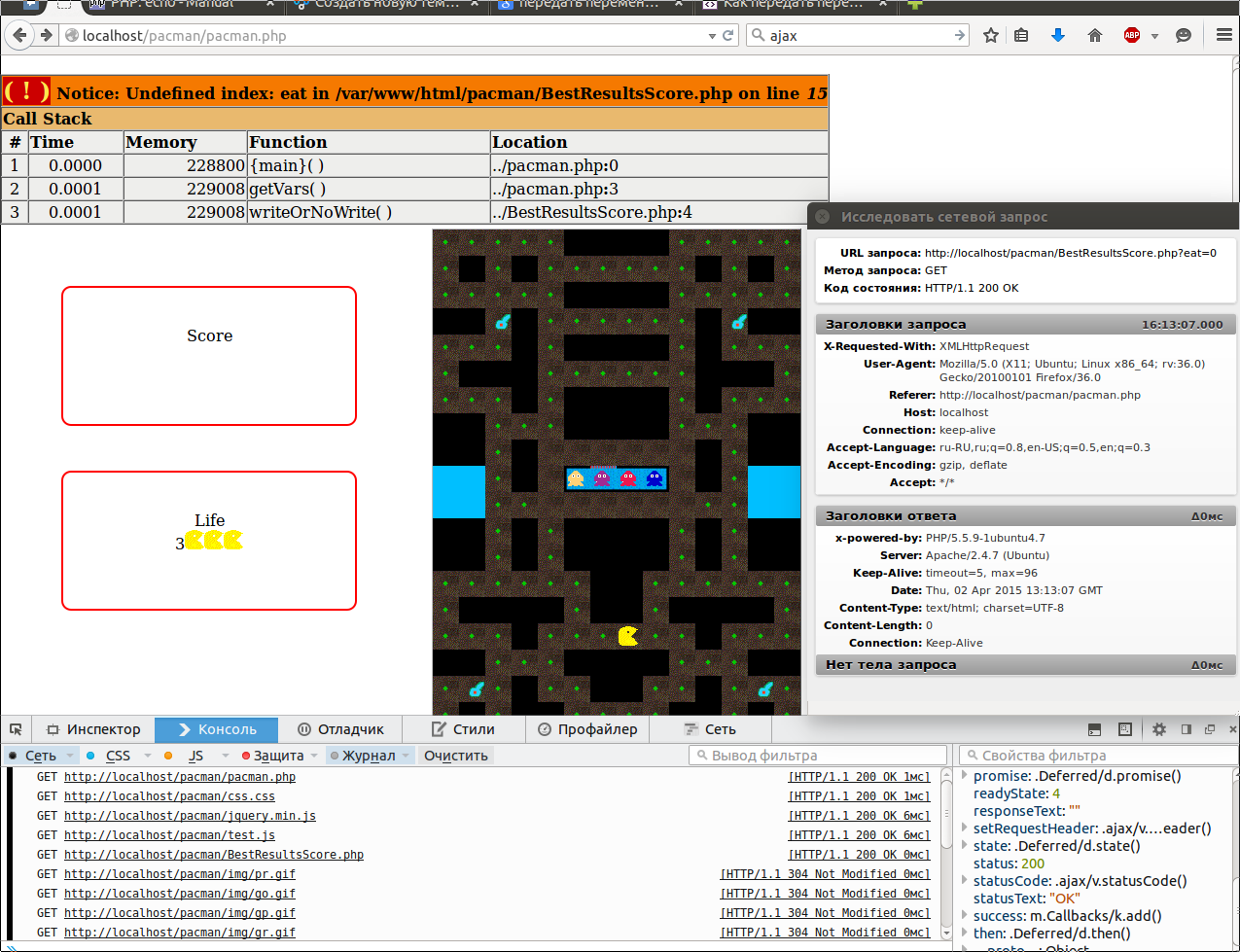Click the Свойства фильтра filter field
1240x952 pixels.
[1099, 756]
